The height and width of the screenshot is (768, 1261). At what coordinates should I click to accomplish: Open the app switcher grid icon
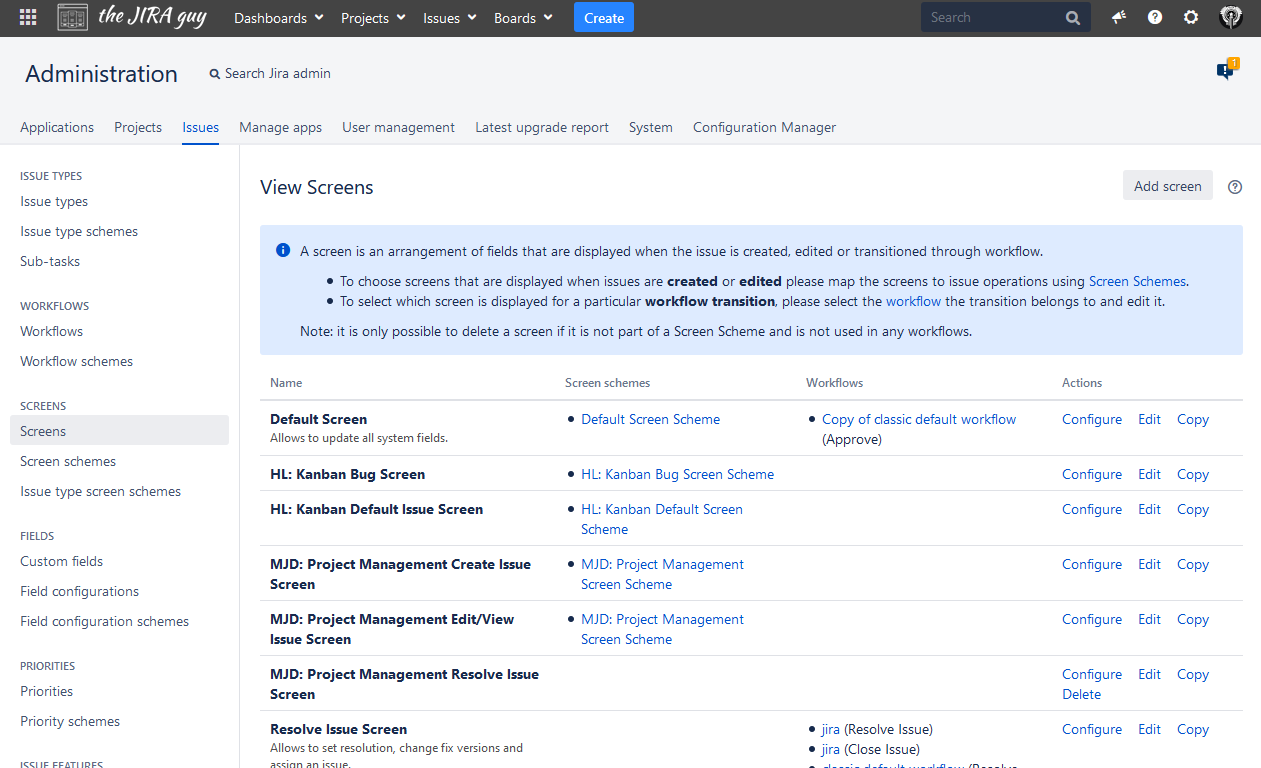tap(28, 18)
